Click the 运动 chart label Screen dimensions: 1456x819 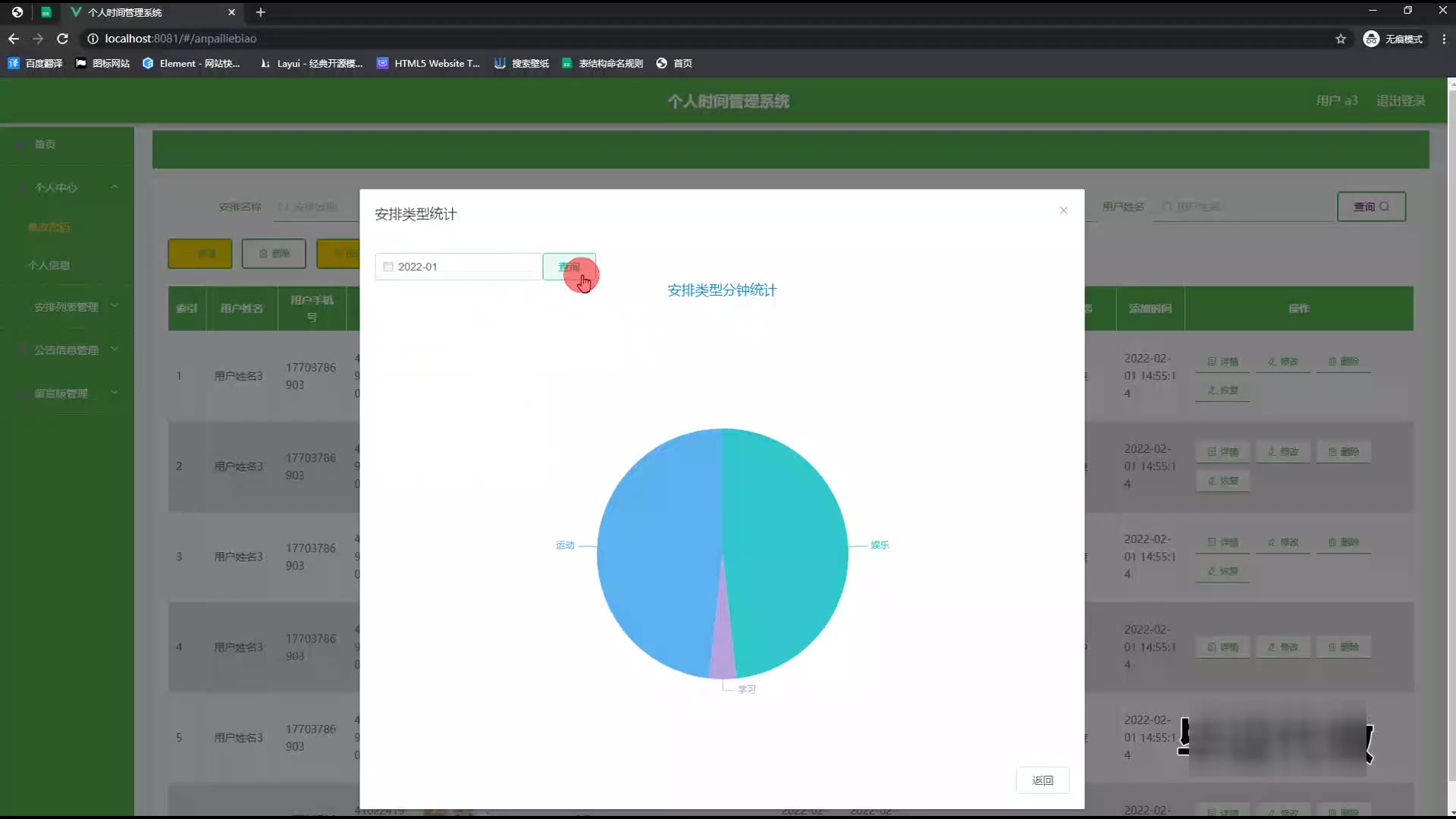pos(565,545)
